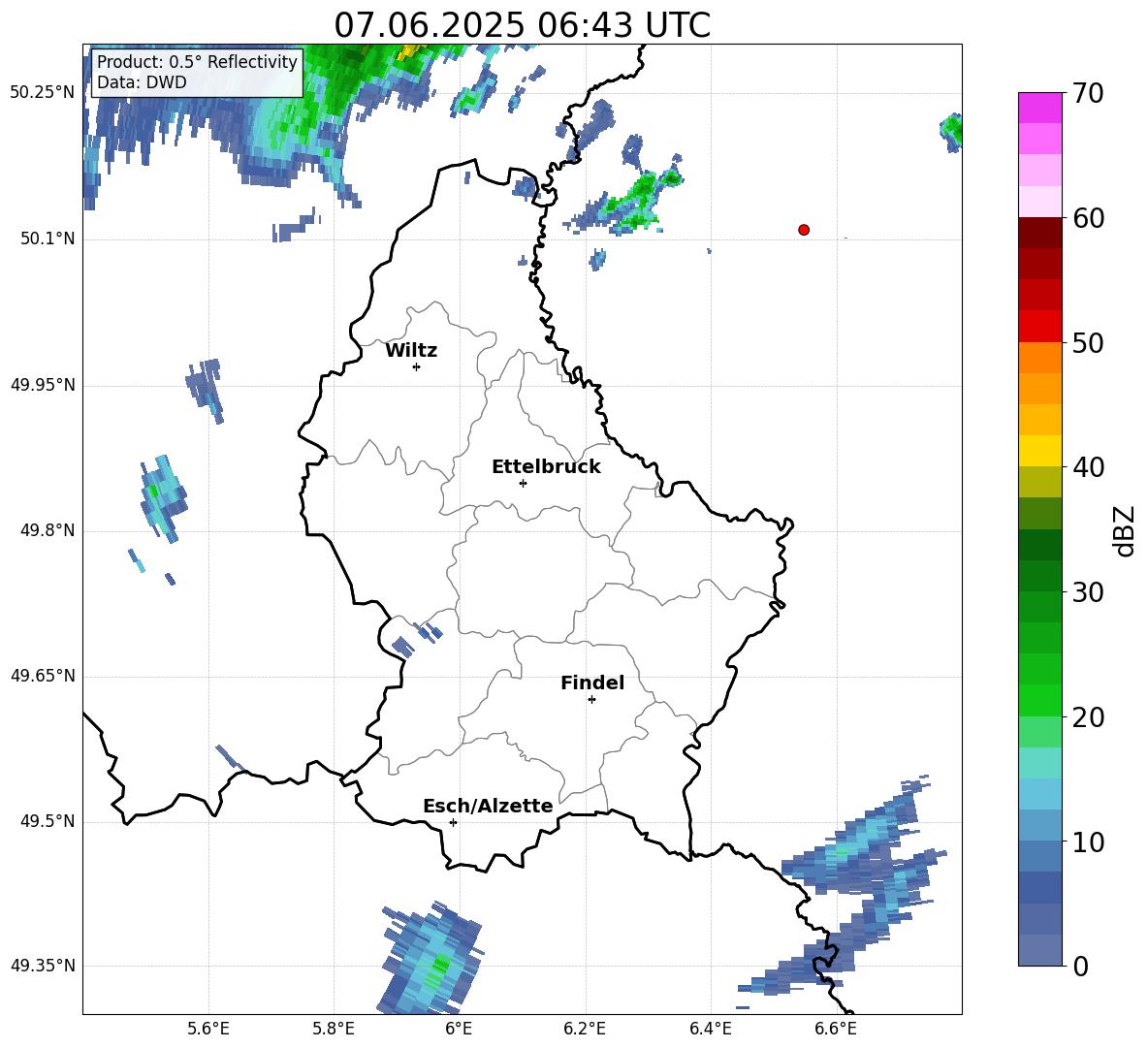The width and height of the screenshot is (1148, 1048).
Task: Click the 50.25°N latitude label
Action: (x=42, y=93)
